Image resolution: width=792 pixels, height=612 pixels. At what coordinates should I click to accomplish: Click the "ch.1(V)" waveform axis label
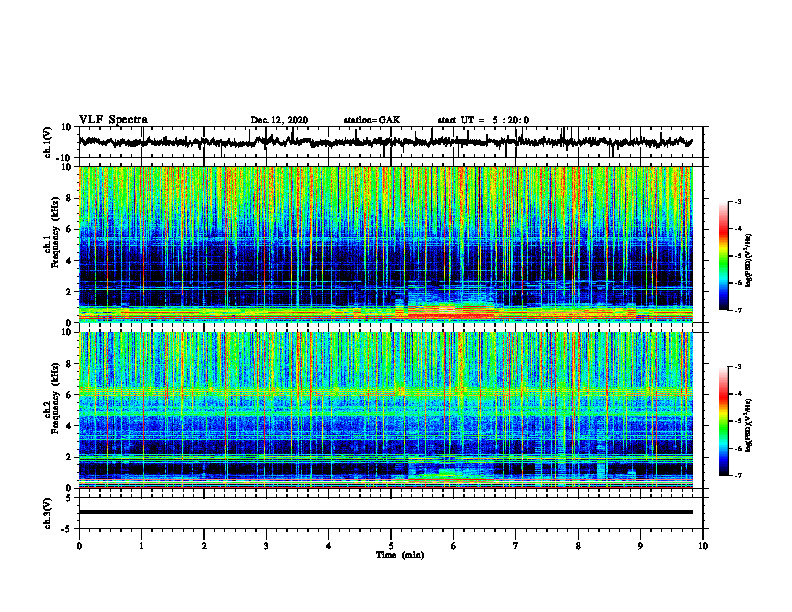point(47,142)
